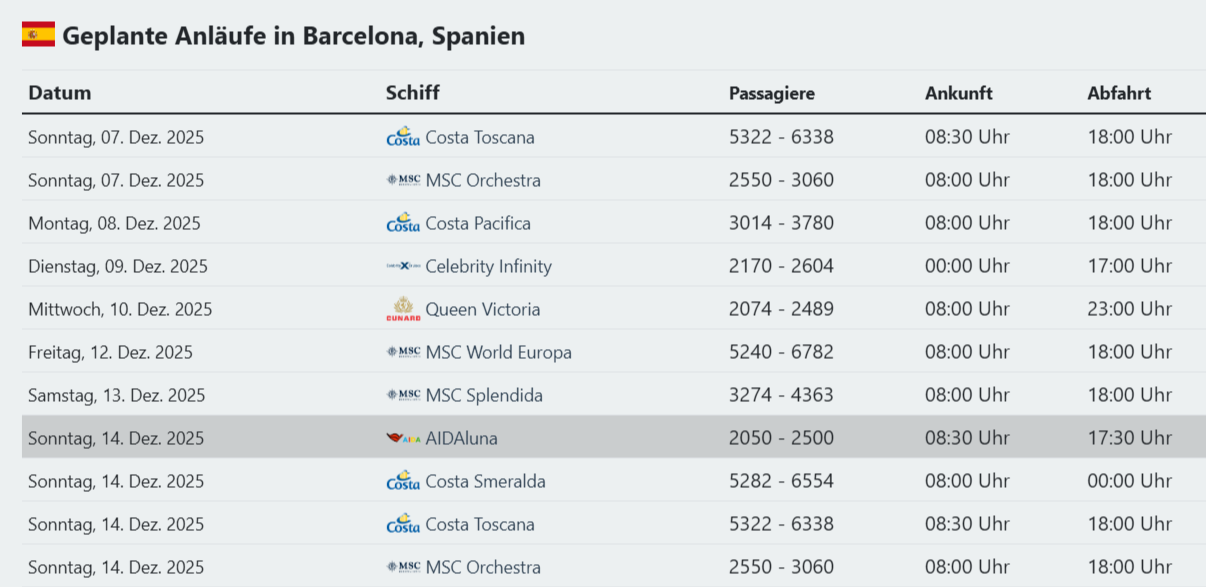Click Costa logo beside Costa Pacifica

coord(403,223)
